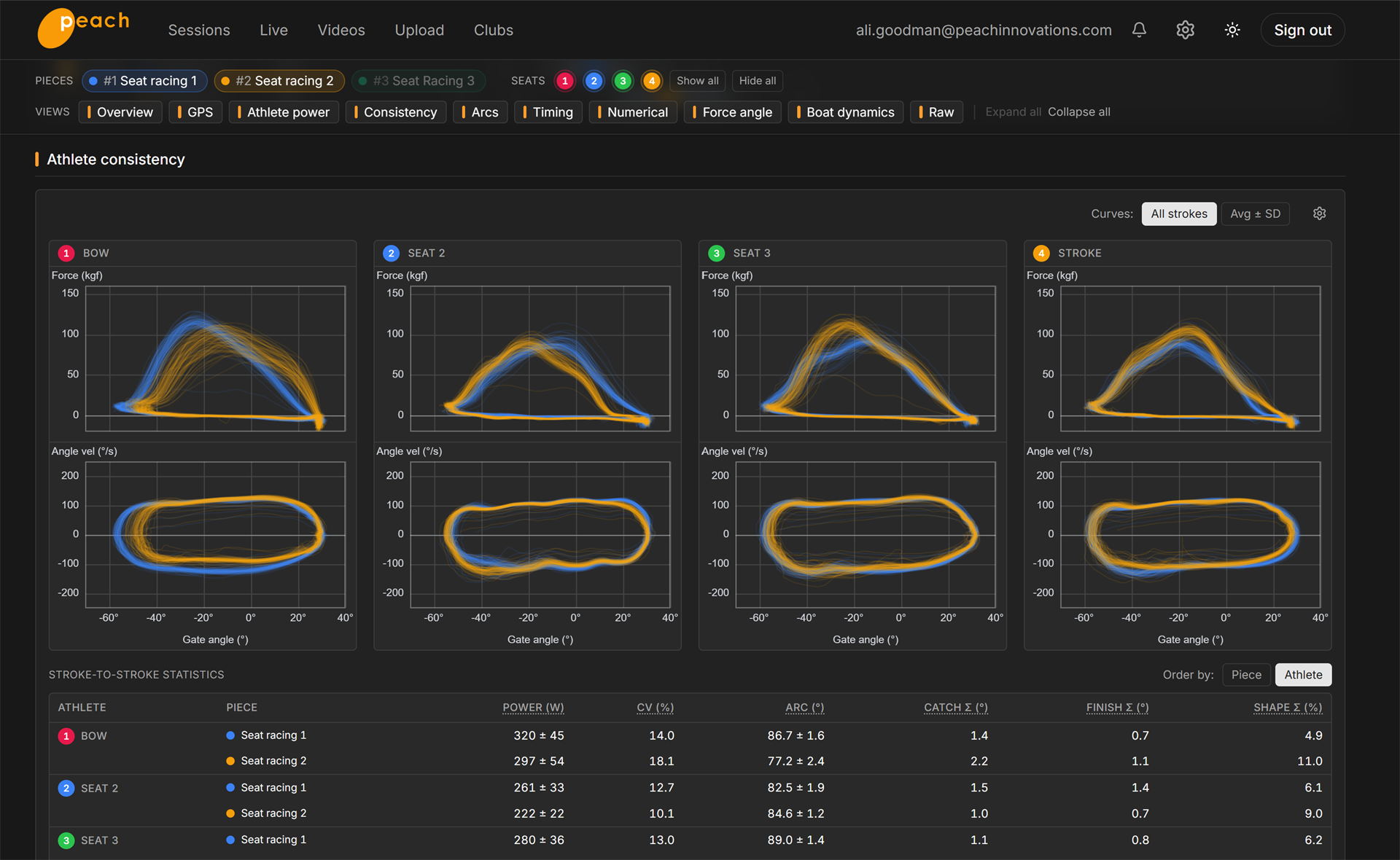Collapse the Athlete consistency section
The height and width of the screenshot is (860, 1400).
pos(116,160)
